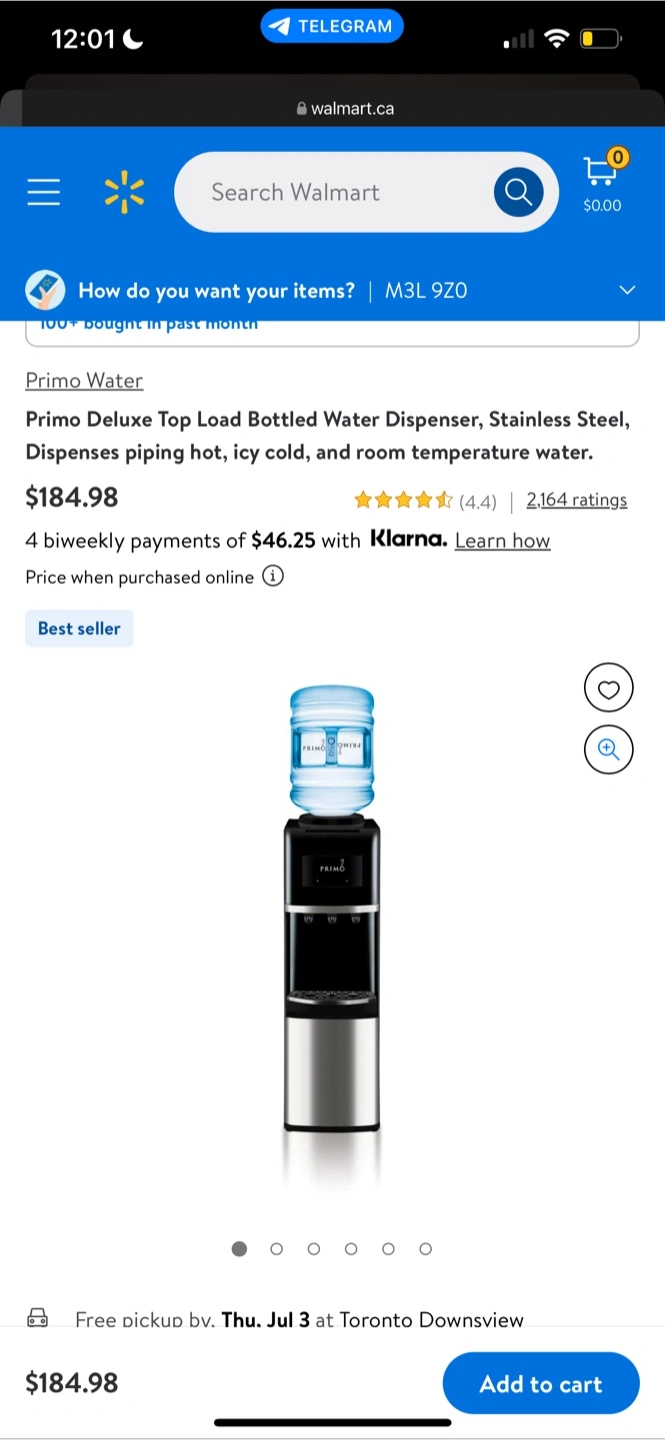The image size is (665, 1440).
Task: Tap the price info icon
Action: point(273,577)
